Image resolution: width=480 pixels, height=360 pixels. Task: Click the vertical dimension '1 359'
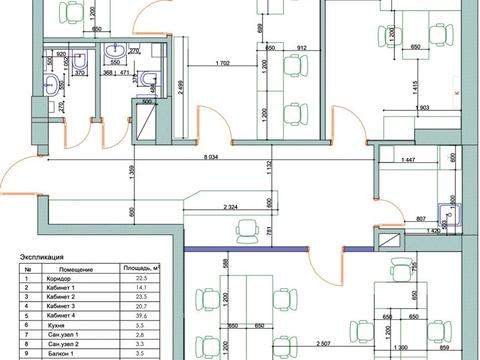(x=132, y=172)
